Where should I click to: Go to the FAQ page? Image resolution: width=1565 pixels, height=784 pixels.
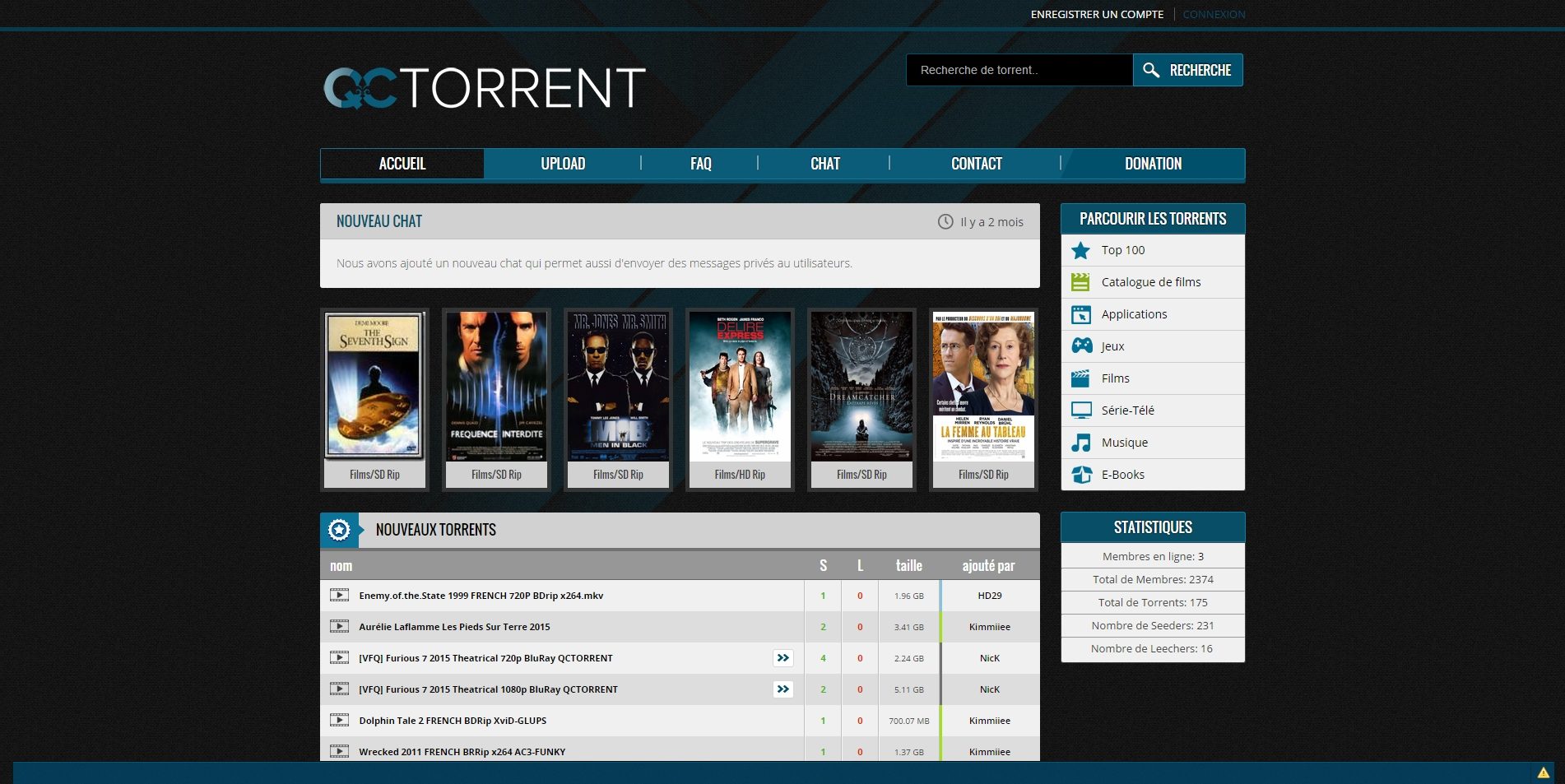[x=700, y=164]
